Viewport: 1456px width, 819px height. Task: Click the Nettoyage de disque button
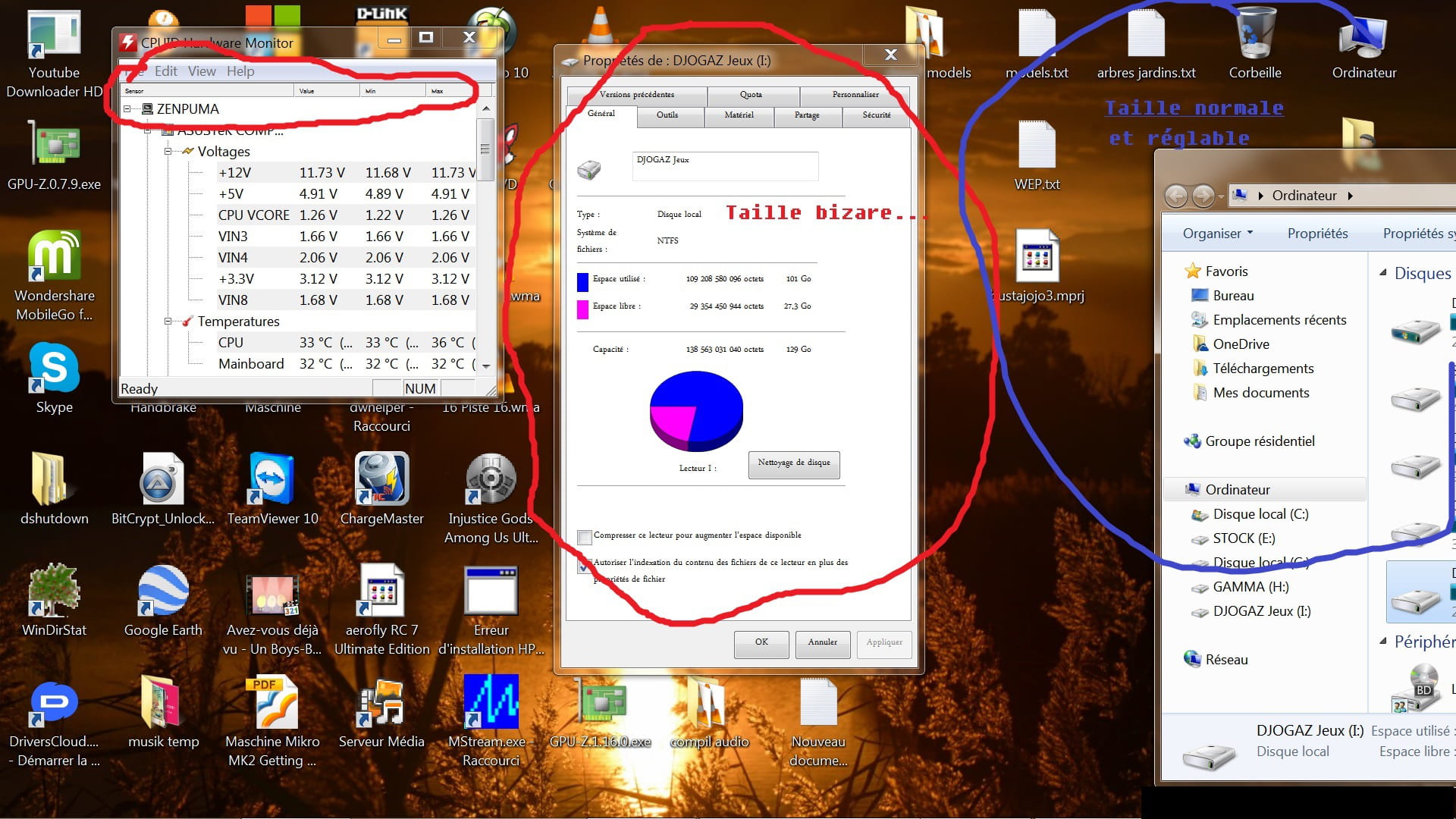pyautogui.click(x=794, y=463)
